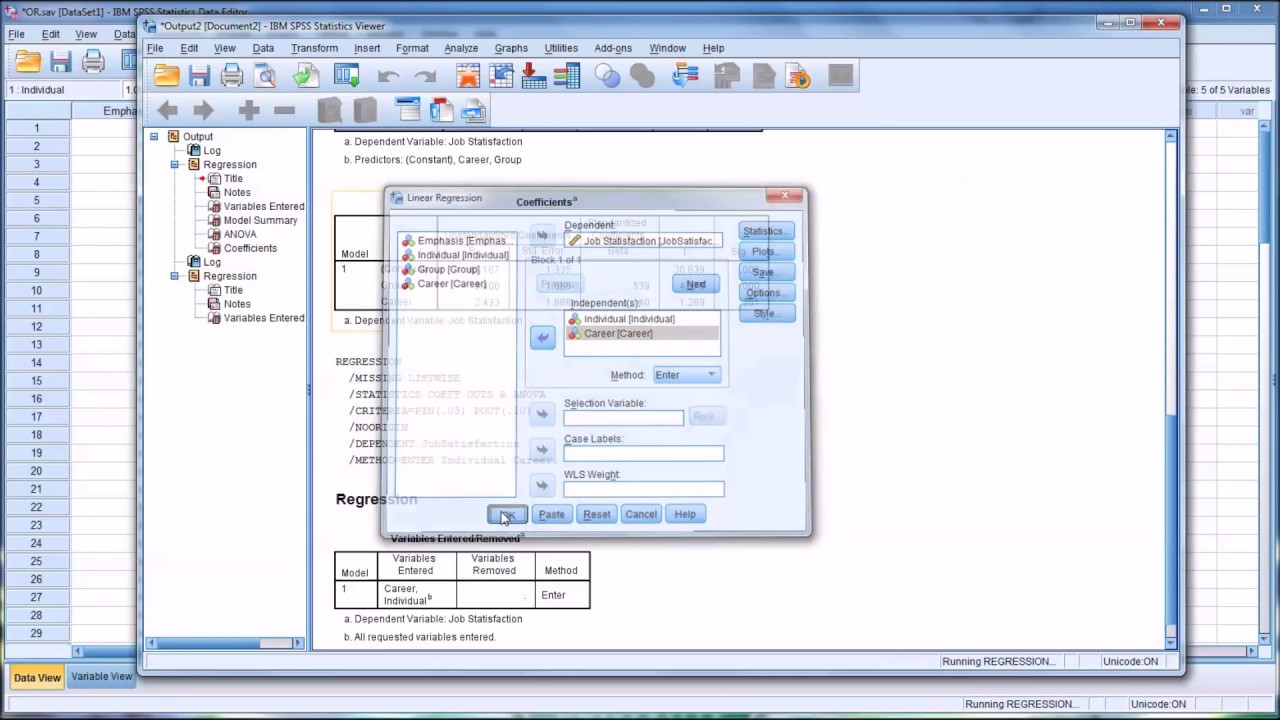Viewport: 1280px width, 720px height.
Task: Go to Data using the star icon
Action: click(468, 76)
